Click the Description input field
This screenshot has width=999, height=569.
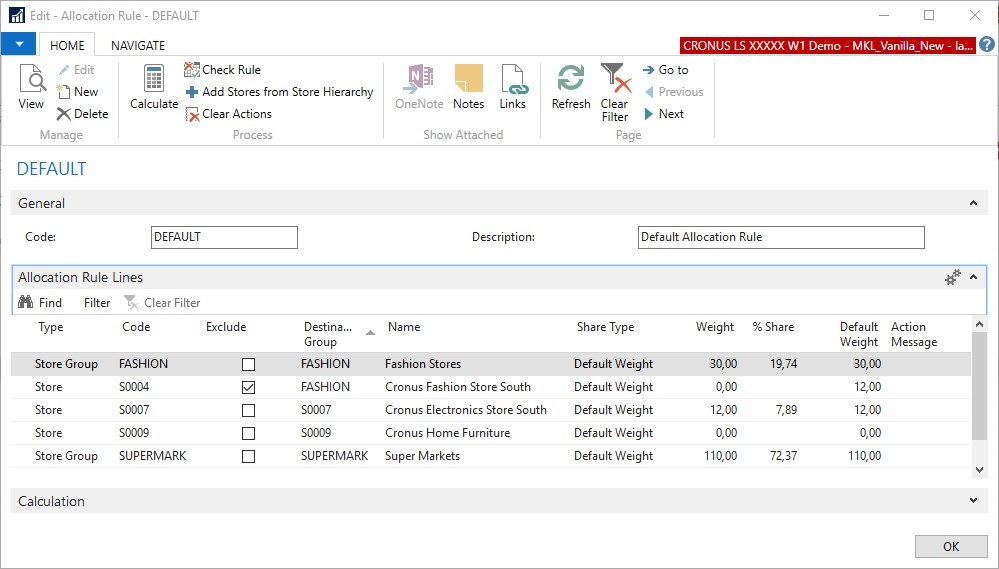click(780, 237)
